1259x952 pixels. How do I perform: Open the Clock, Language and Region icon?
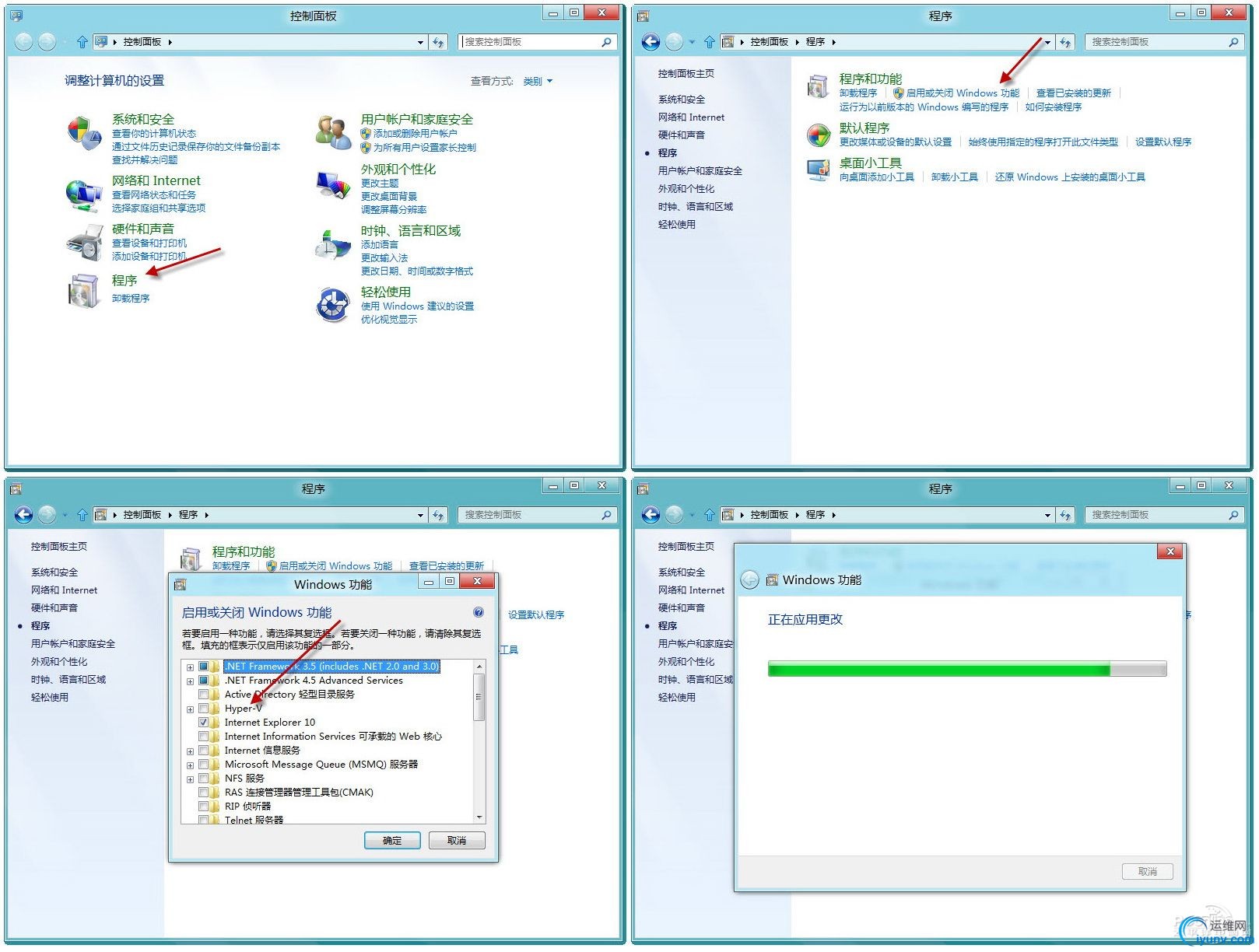pos(333,244)
